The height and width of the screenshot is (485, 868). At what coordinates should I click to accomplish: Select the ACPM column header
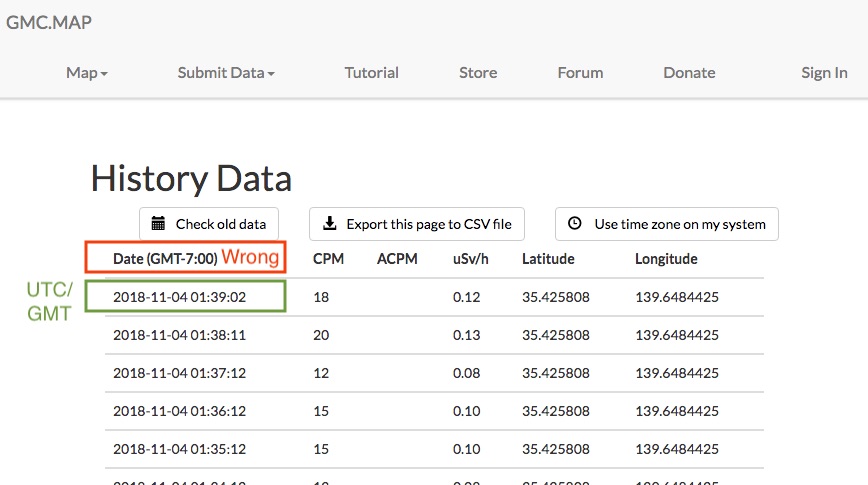397,259
